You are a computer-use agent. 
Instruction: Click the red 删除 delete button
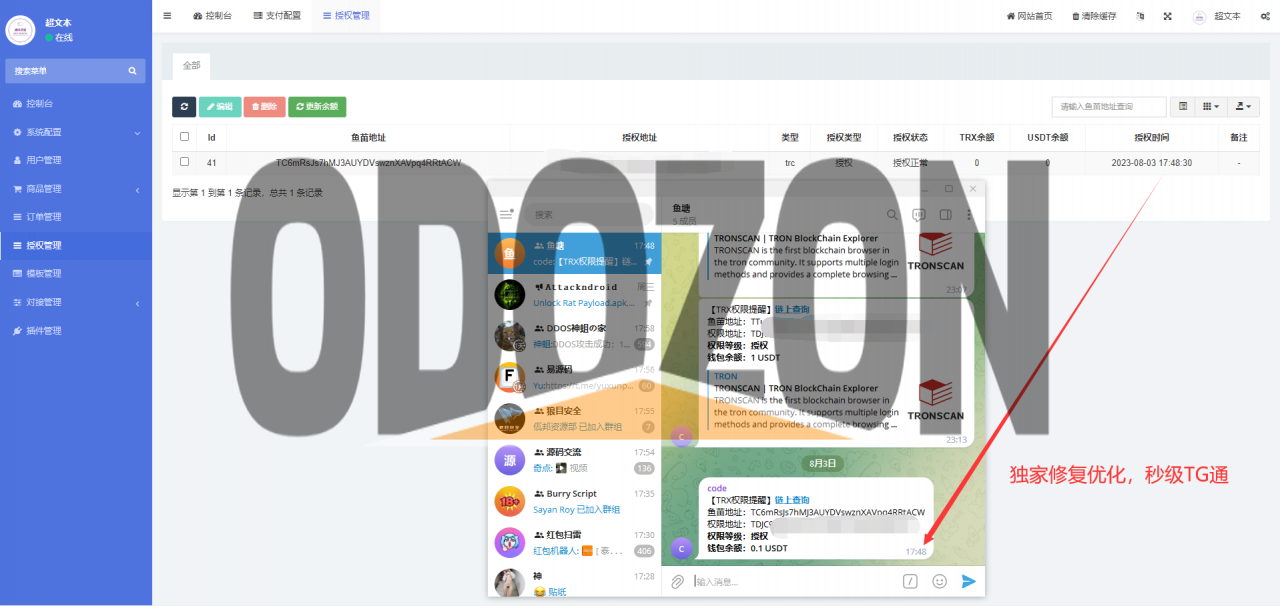264,106
